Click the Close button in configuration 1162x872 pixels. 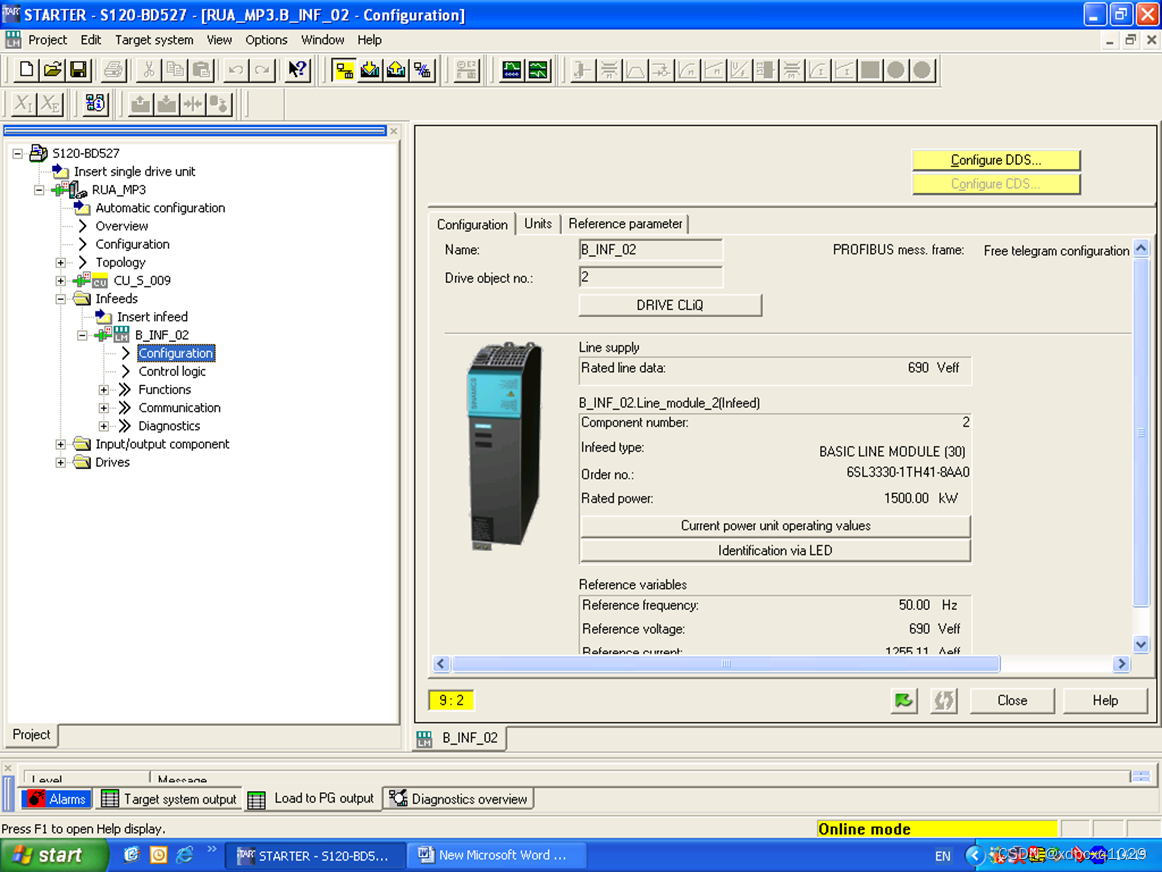(1012, 700)
